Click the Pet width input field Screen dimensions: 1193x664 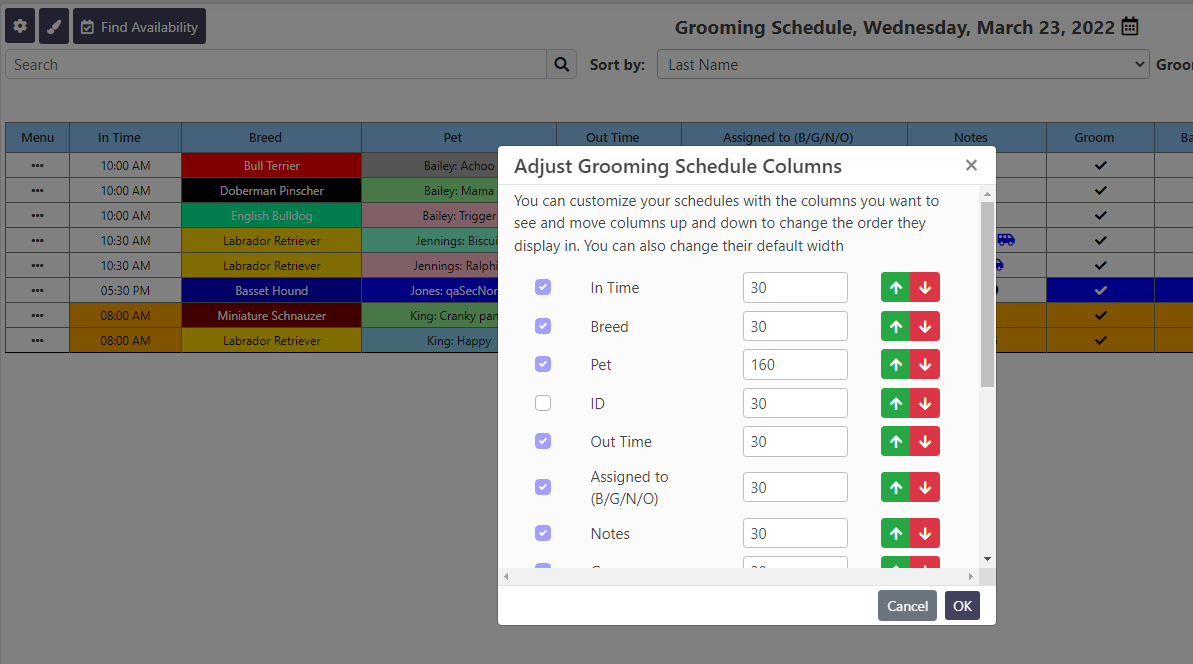click(795, 365)
